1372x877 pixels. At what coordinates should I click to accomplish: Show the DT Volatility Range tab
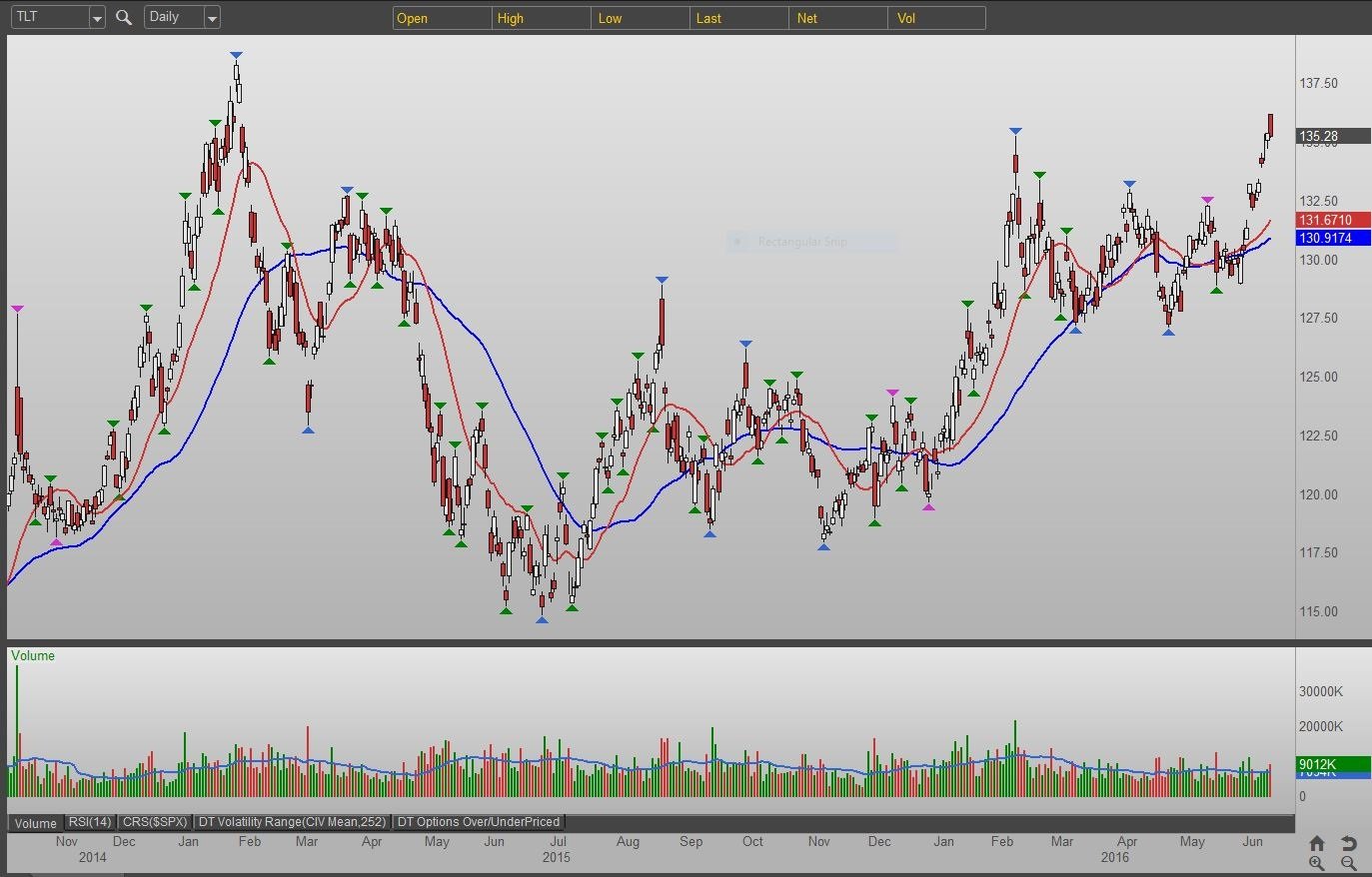[292, 822]
